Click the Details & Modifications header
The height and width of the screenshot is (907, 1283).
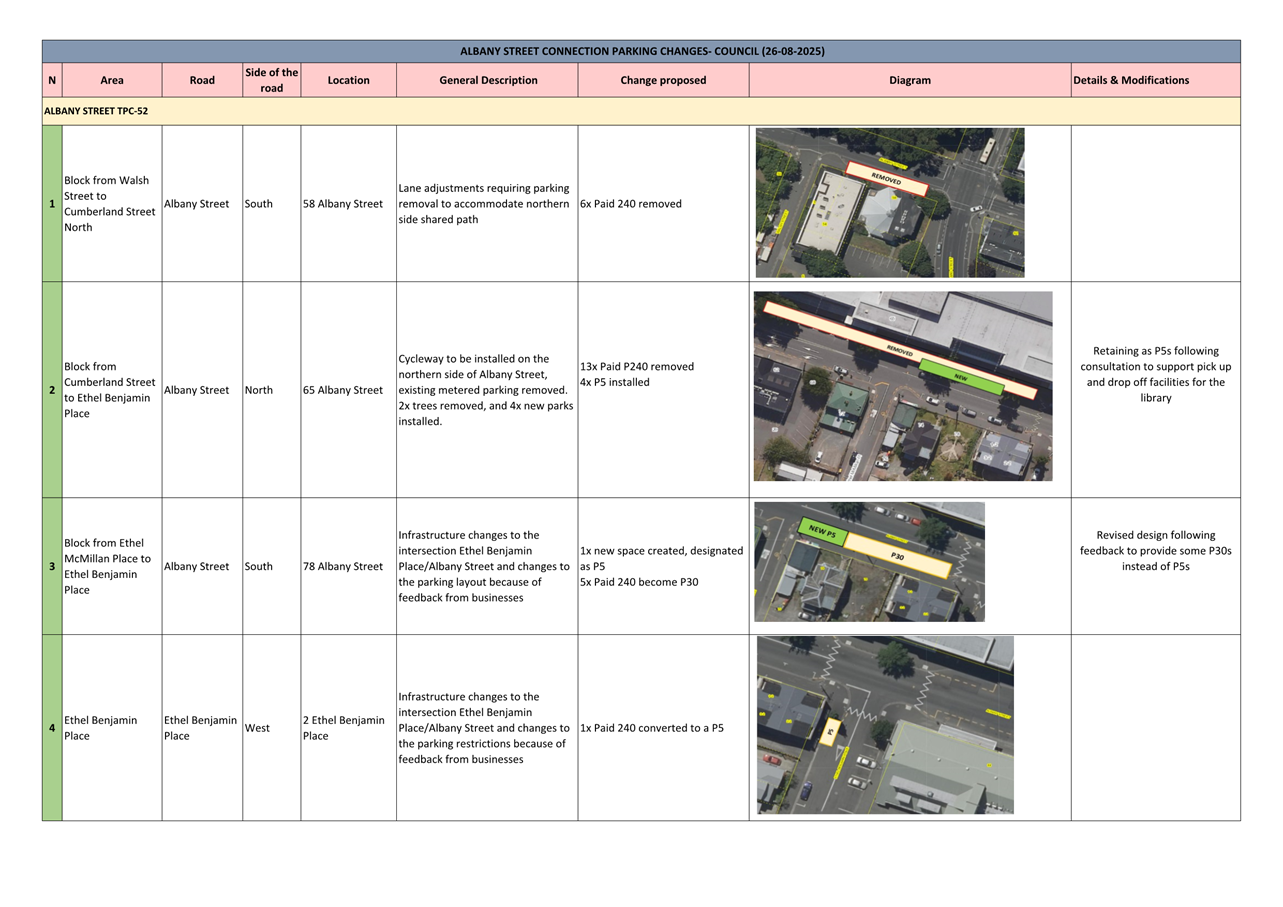tap(1130, 80)
